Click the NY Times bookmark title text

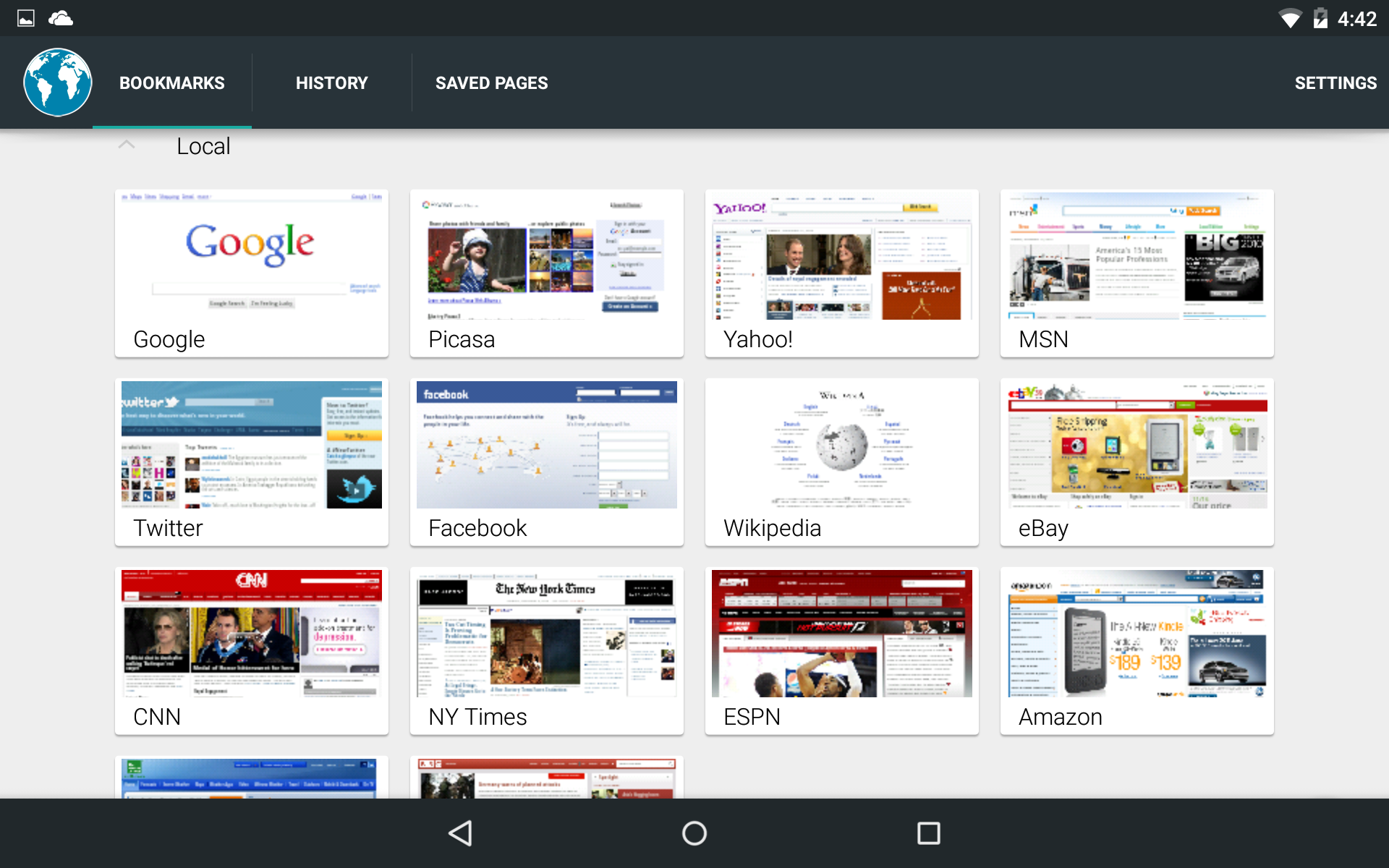477,717
